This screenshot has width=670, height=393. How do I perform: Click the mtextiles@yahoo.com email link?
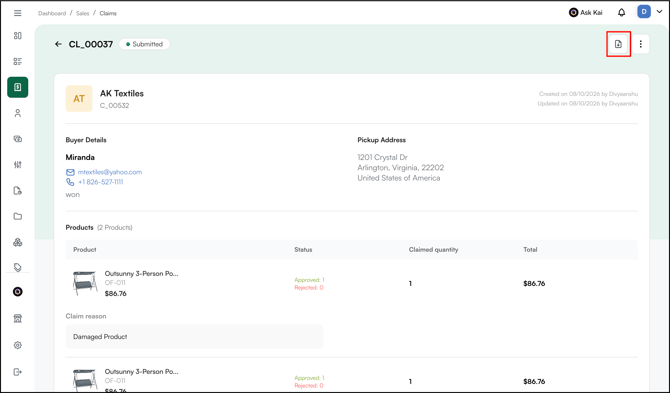[109, 172]
